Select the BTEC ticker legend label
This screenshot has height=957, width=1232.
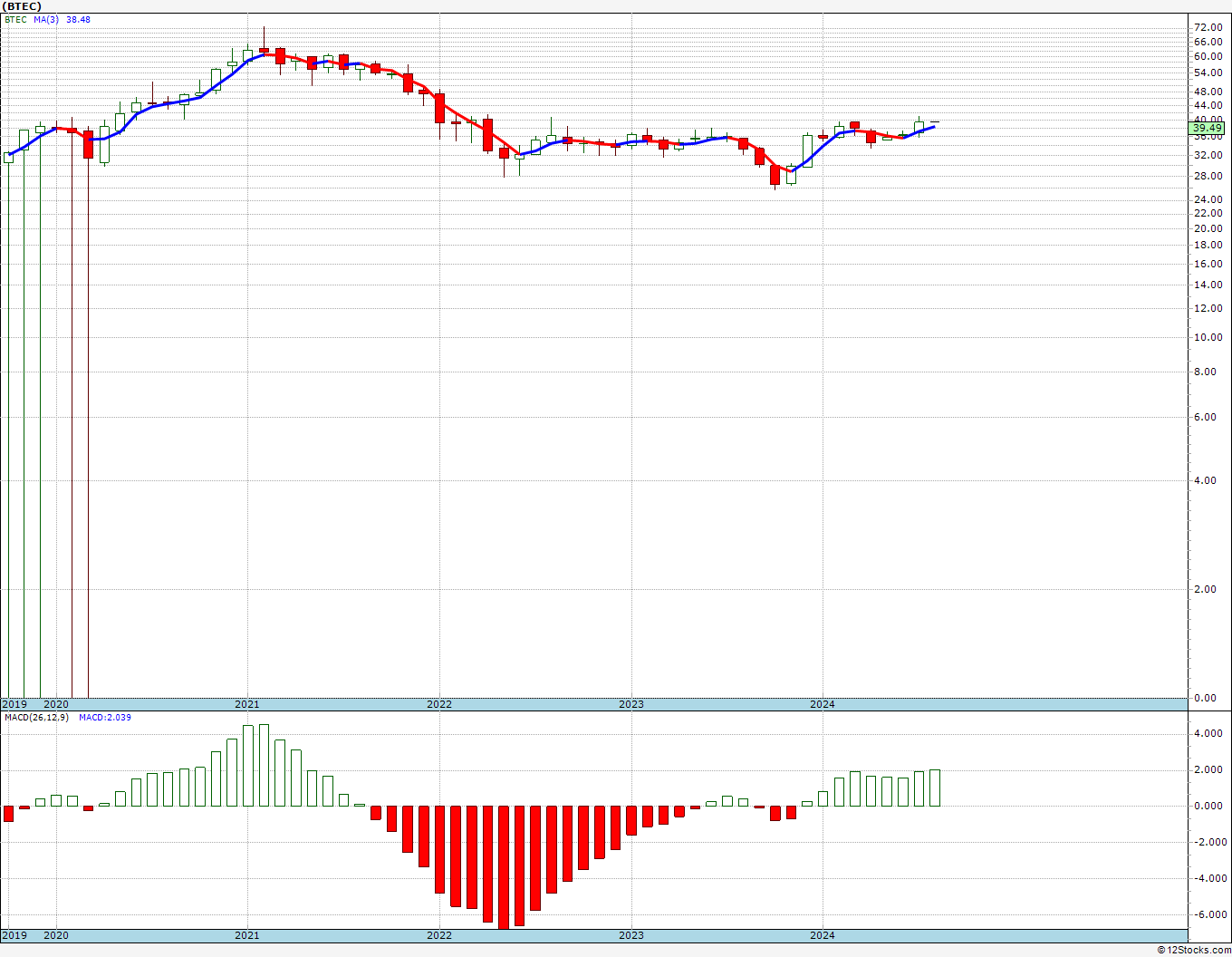coord(15,19)
